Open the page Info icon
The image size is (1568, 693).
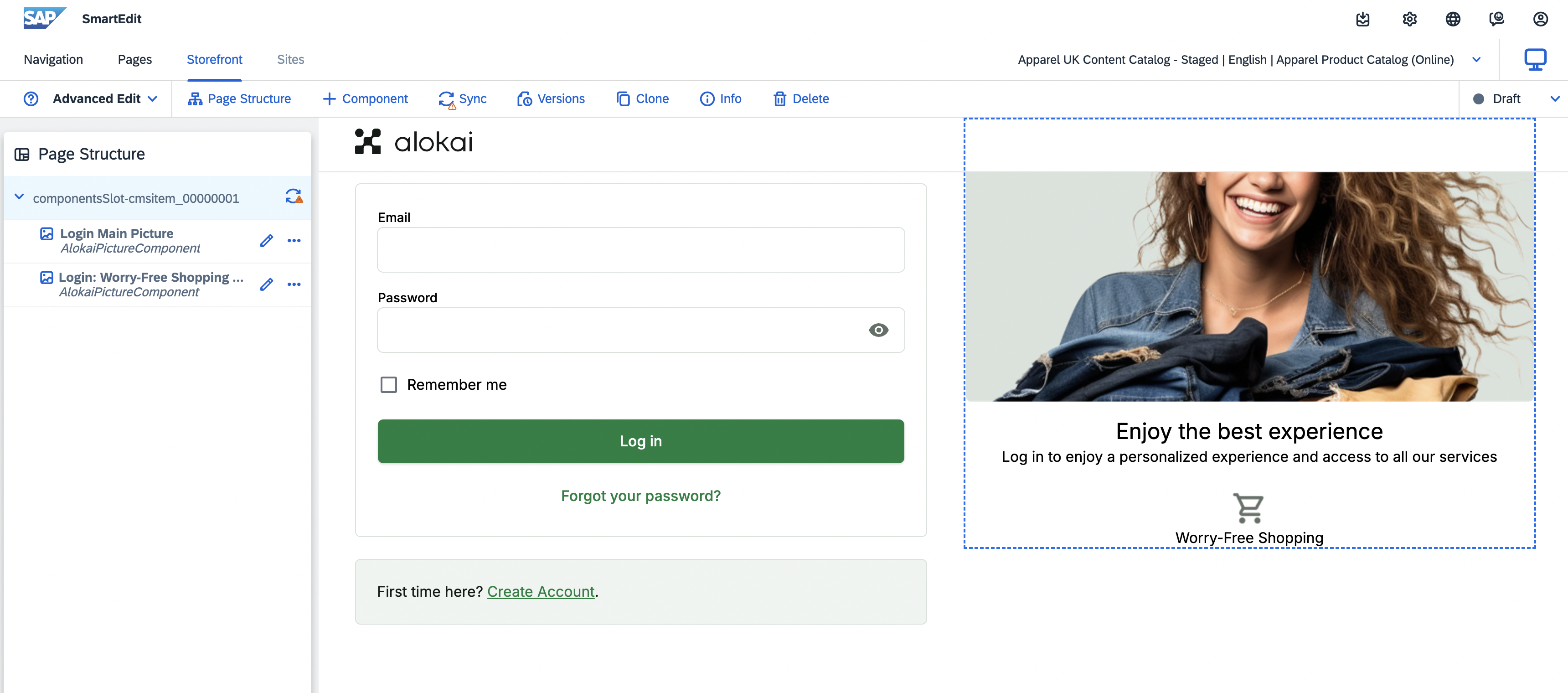707,98
